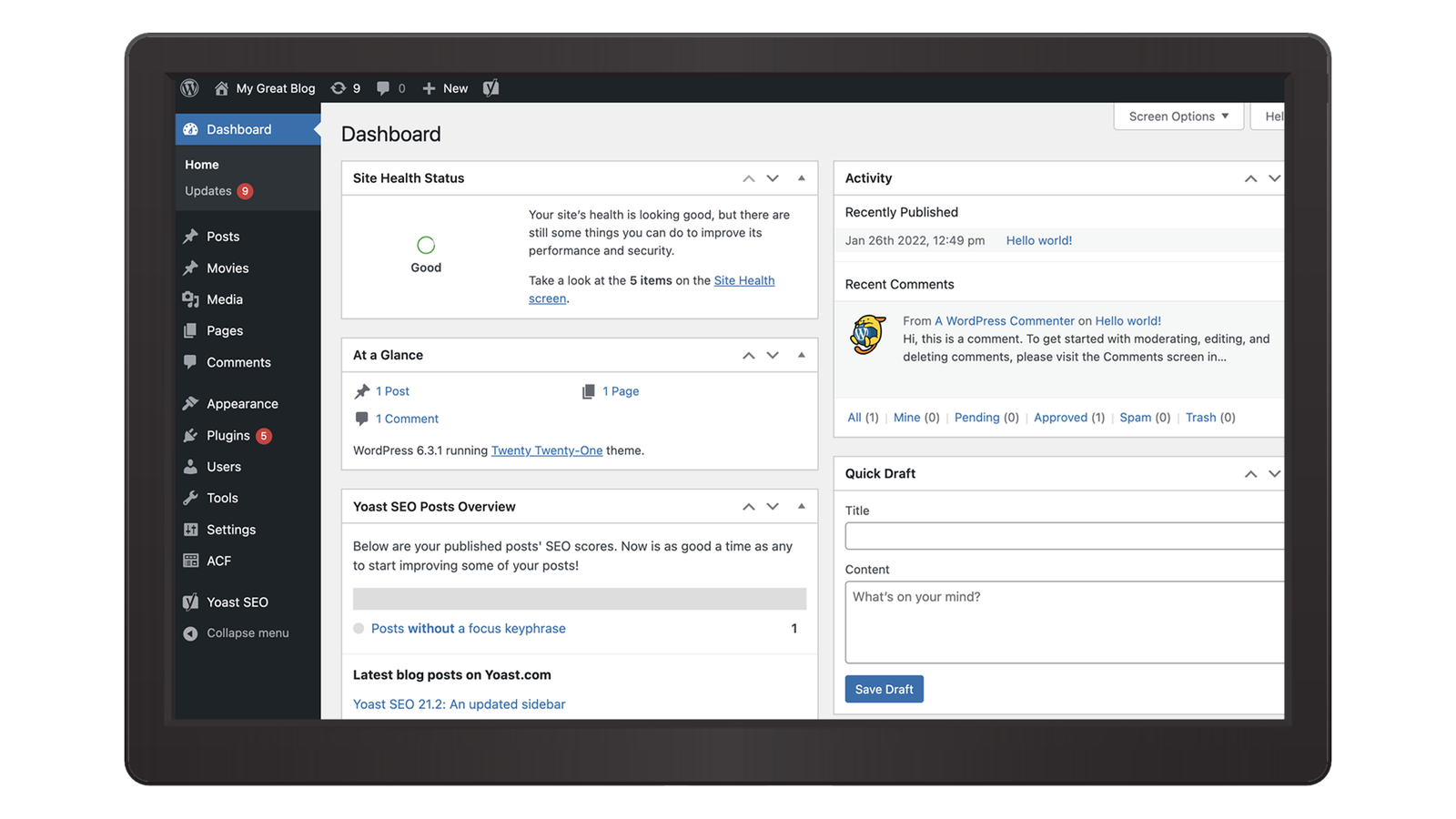Click the pin icon beside 1 Post
This screenshot has width=1456, height=819.
click(x=362, y=391)
